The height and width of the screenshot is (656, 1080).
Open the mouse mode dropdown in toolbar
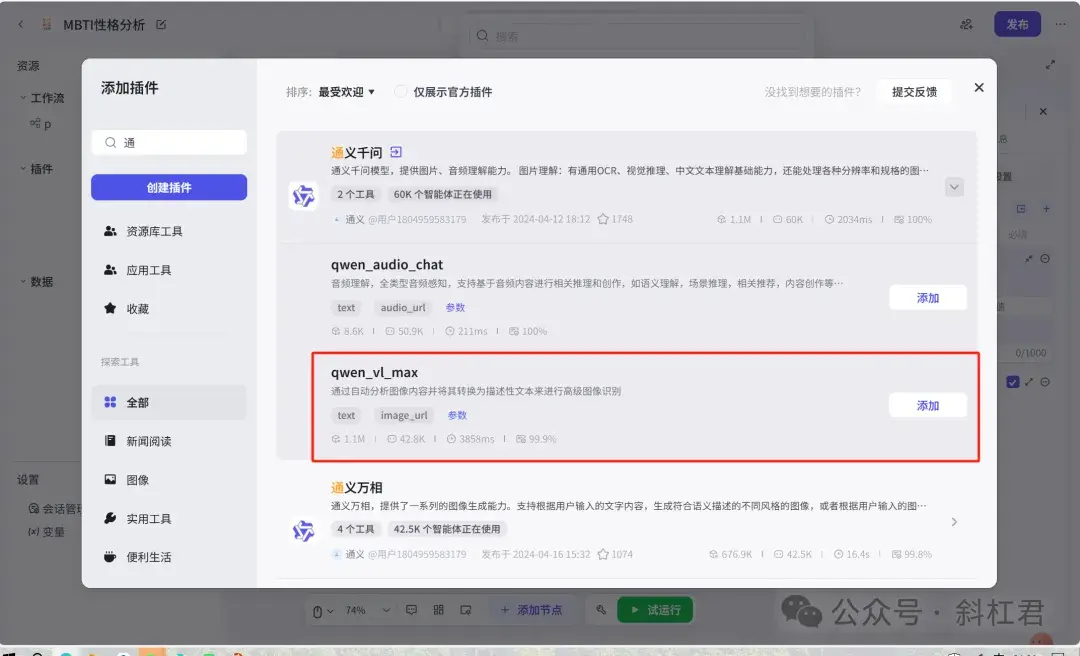coord(323,611)
